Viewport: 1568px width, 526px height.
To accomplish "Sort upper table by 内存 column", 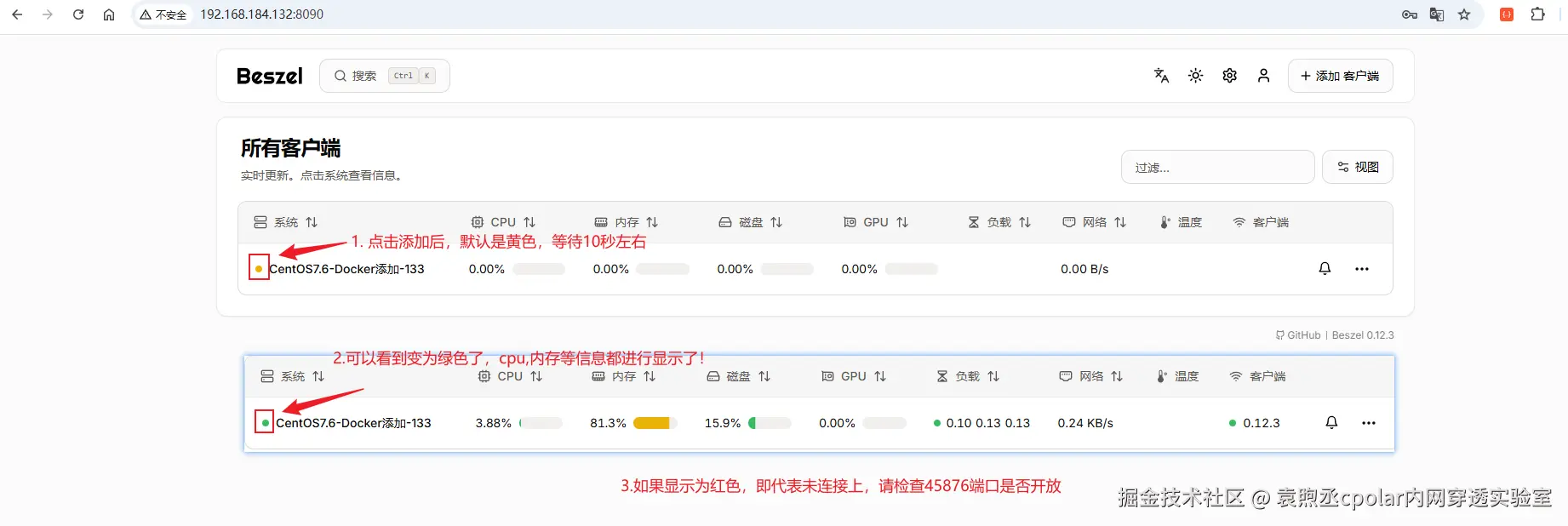I will click(x=627, y=222).
